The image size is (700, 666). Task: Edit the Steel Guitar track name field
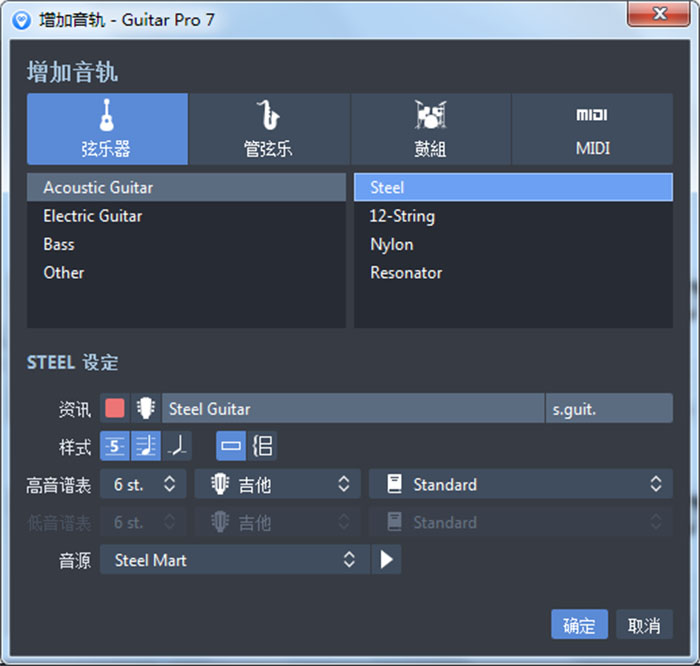(x=352, y=408)
